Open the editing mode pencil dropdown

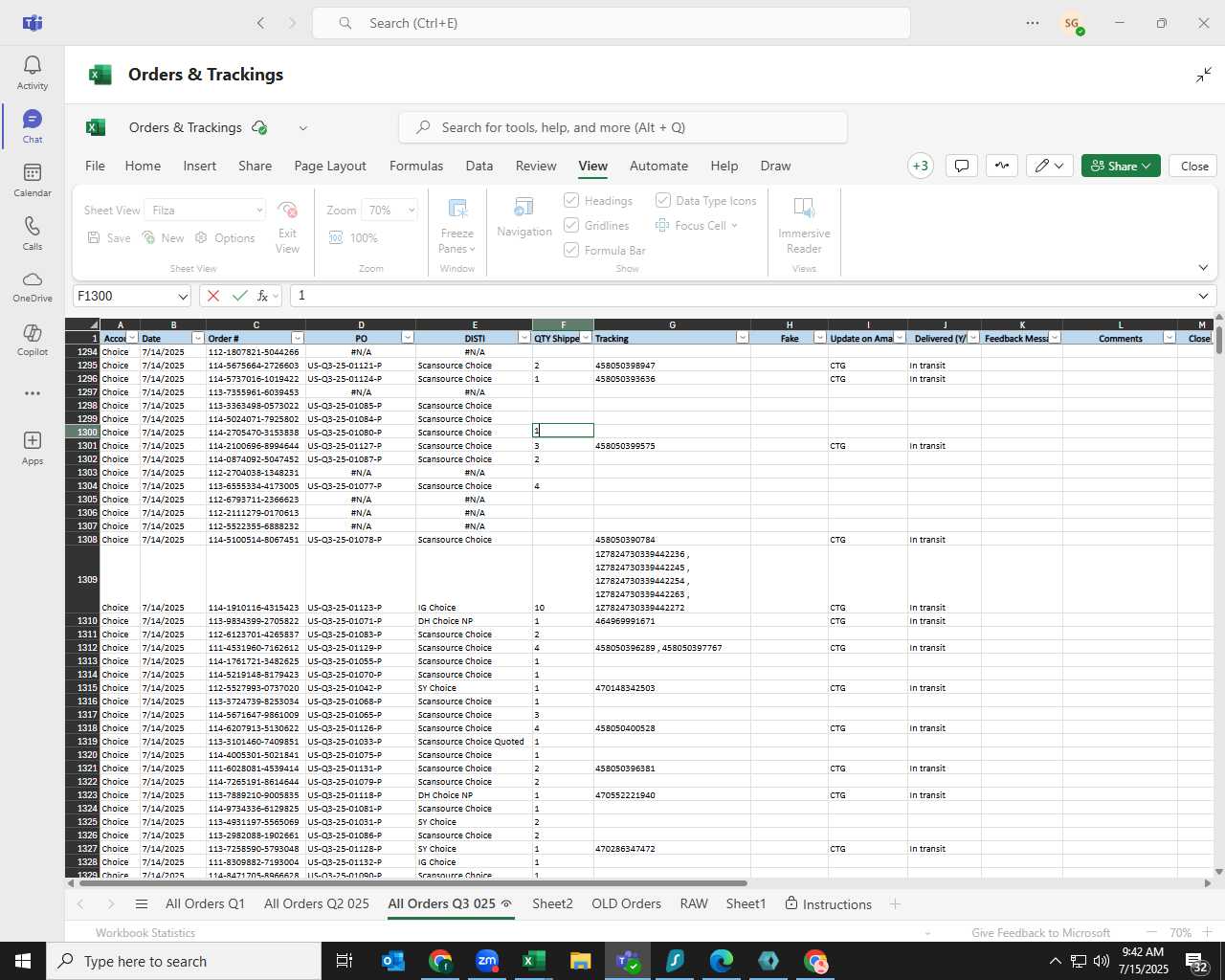(1050, 166)
